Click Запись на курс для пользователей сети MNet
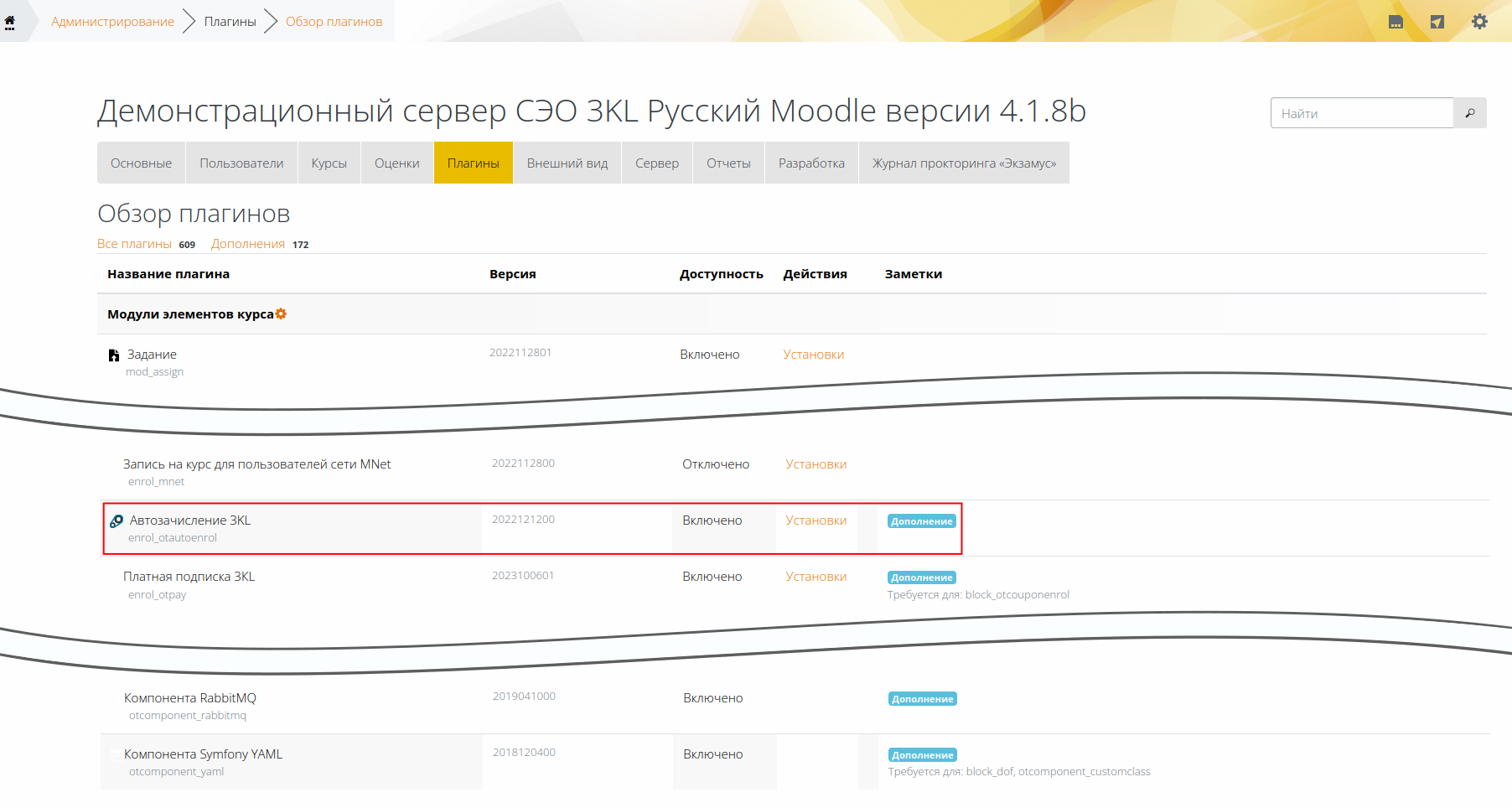Screen dimensions: 1512x808 click(x=257, y=464)
